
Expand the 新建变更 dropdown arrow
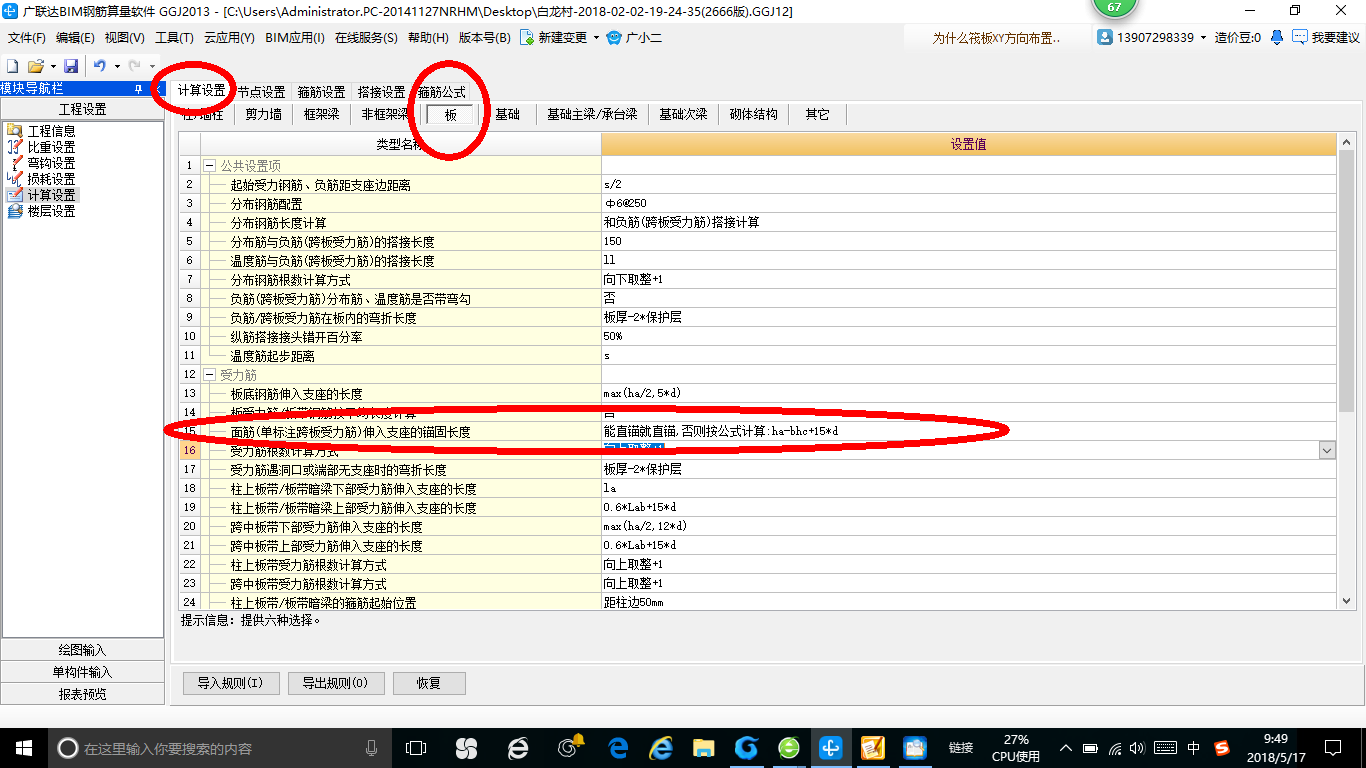[596, 38]
